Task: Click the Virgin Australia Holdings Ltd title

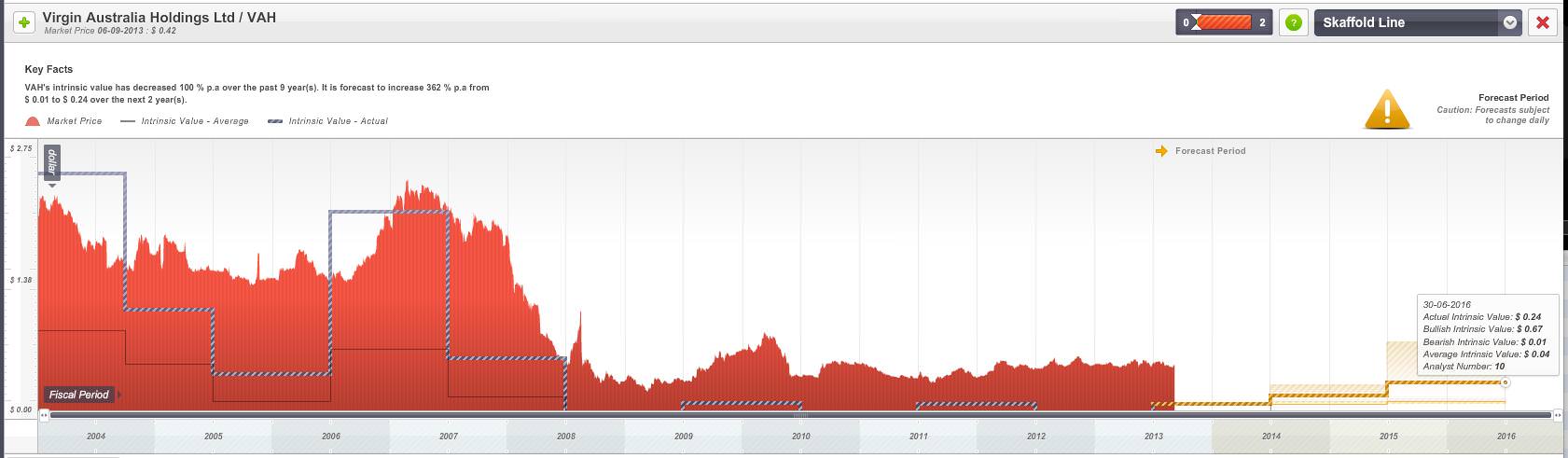Action: [x=159, y=17]
